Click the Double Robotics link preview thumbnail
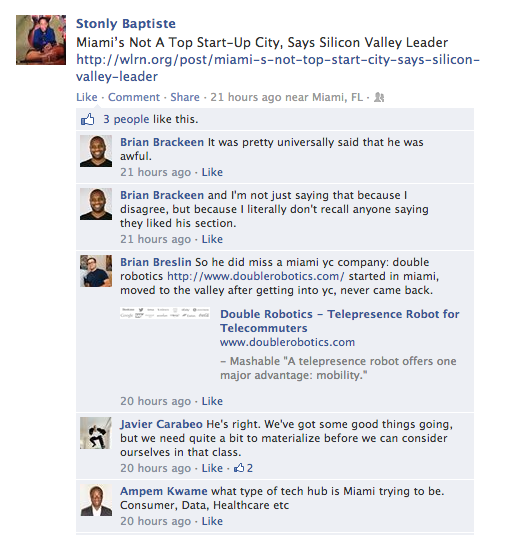Screen dimensions: 507x535 pyautogui.click(x=165, y=313)
